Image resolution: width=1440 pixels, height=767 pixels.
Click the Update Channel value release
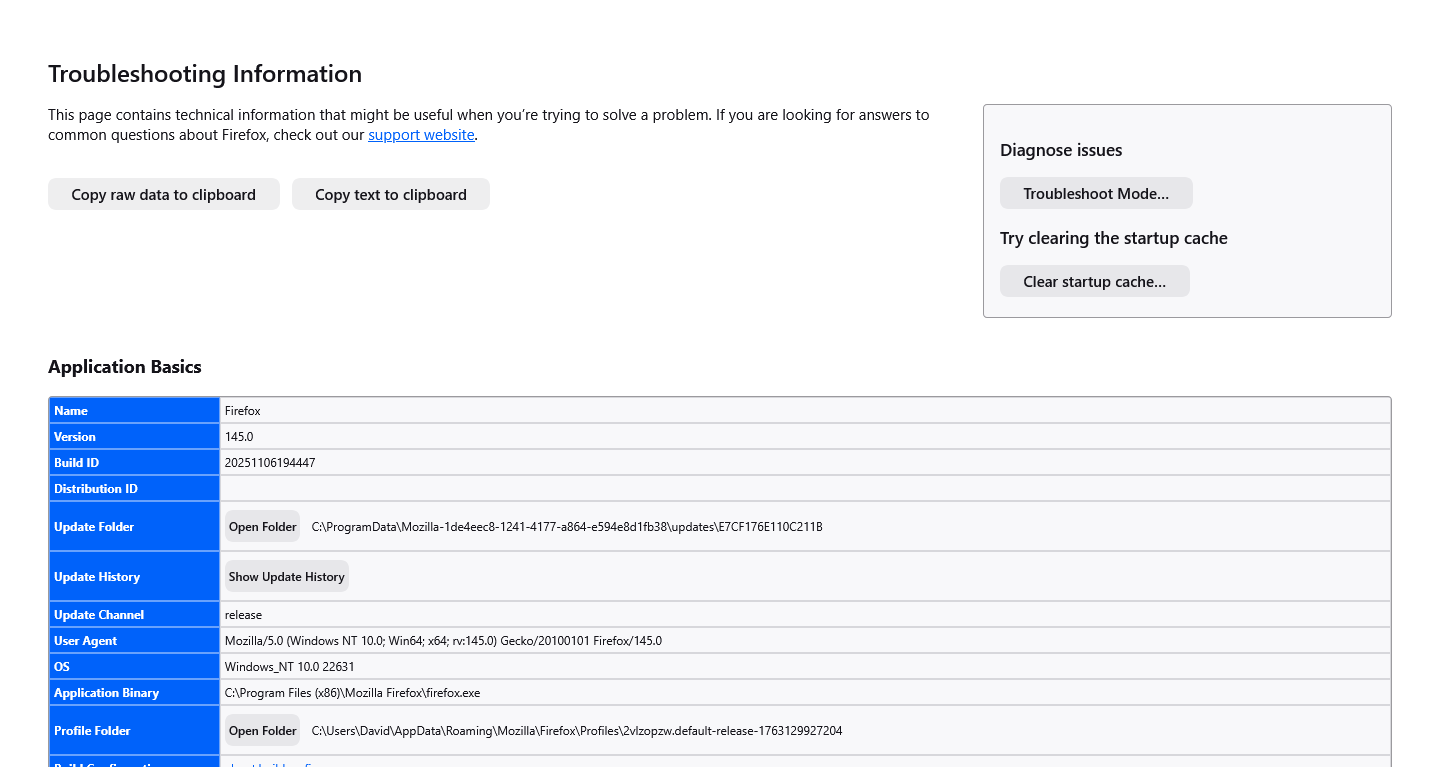click(x=243, y=615)
